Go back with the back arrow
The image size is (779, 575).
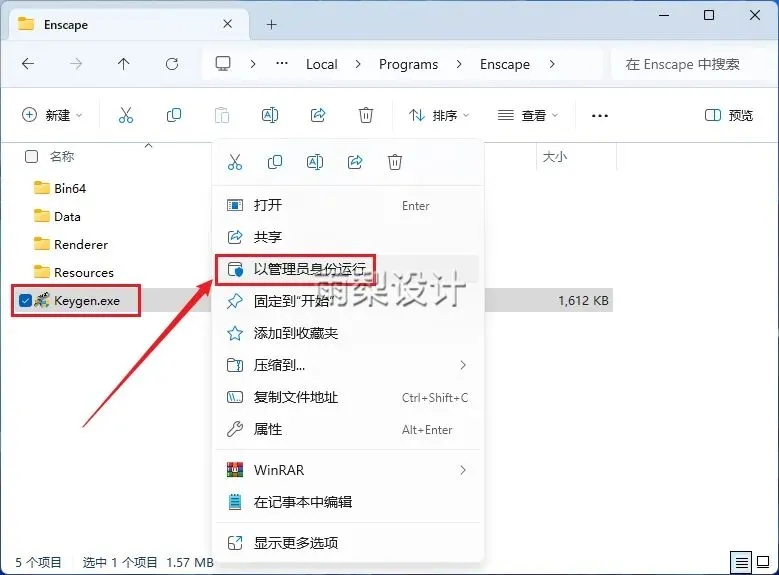point(28,64)
